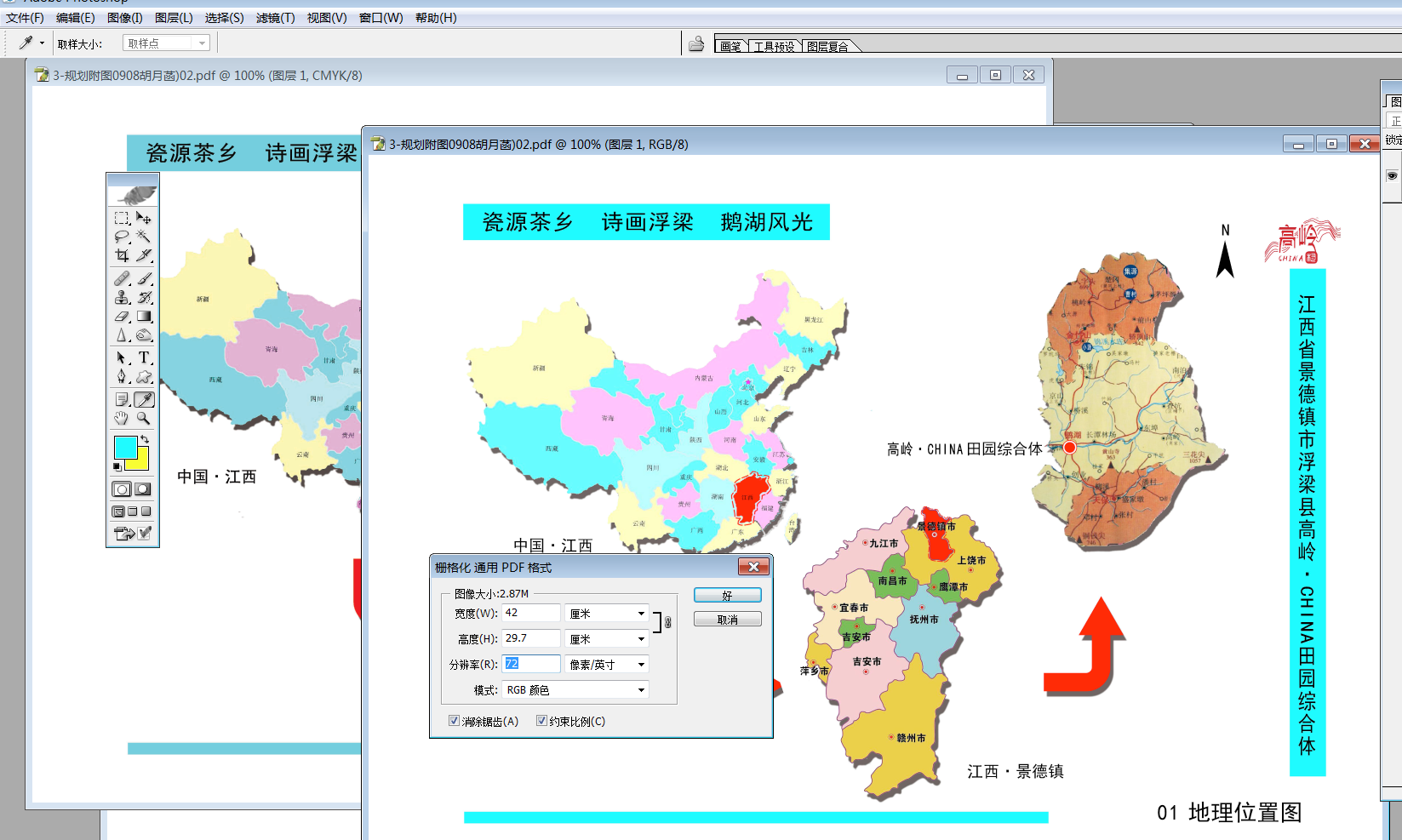This screenshot has width=1402, height=840.
Task: Switch to Quick Mask mode
Action: click(143, 489)
